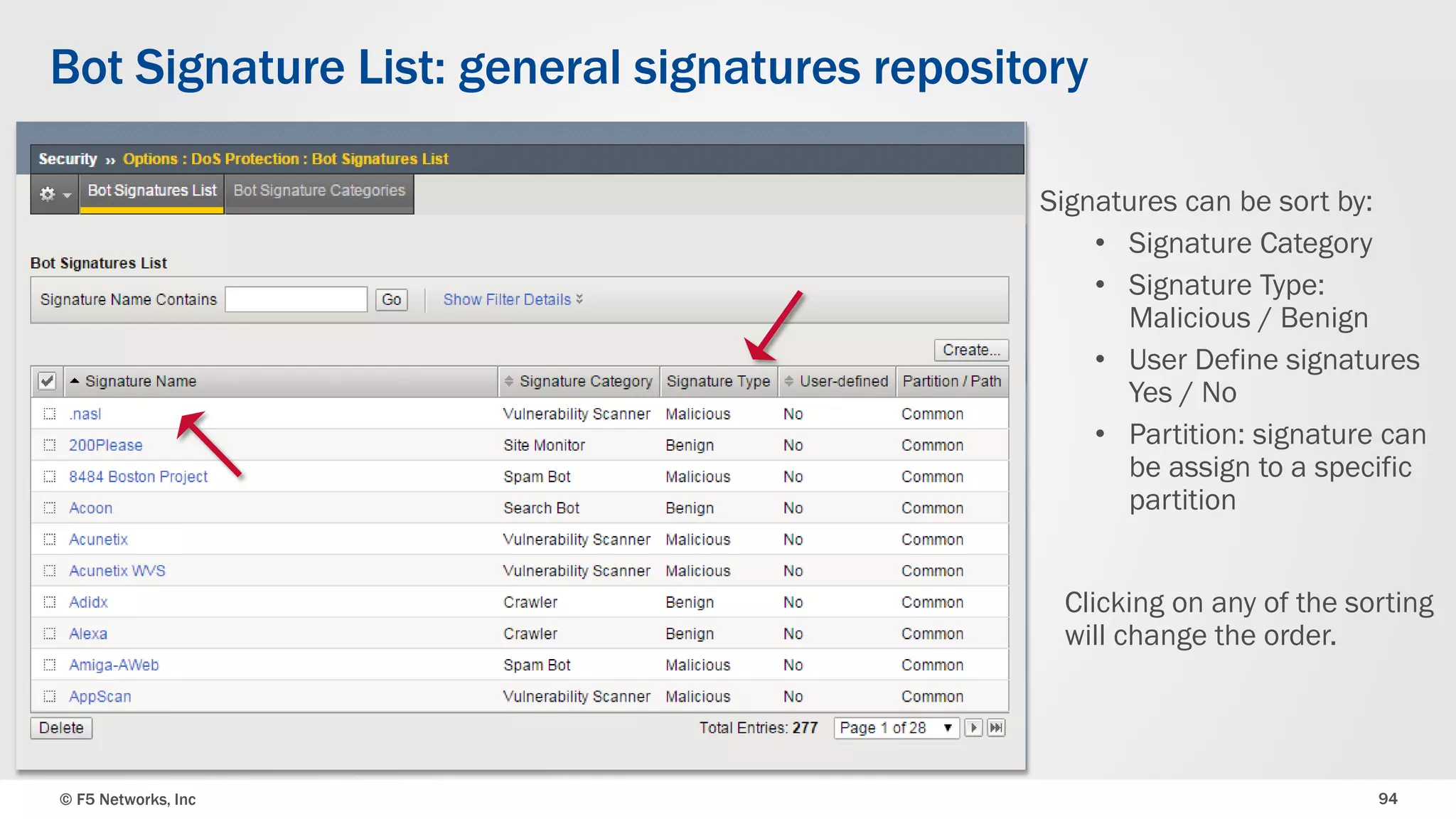This screenshot has width=1456, height=819.
Task: Open the .nasl signature link
Action: 85,414
